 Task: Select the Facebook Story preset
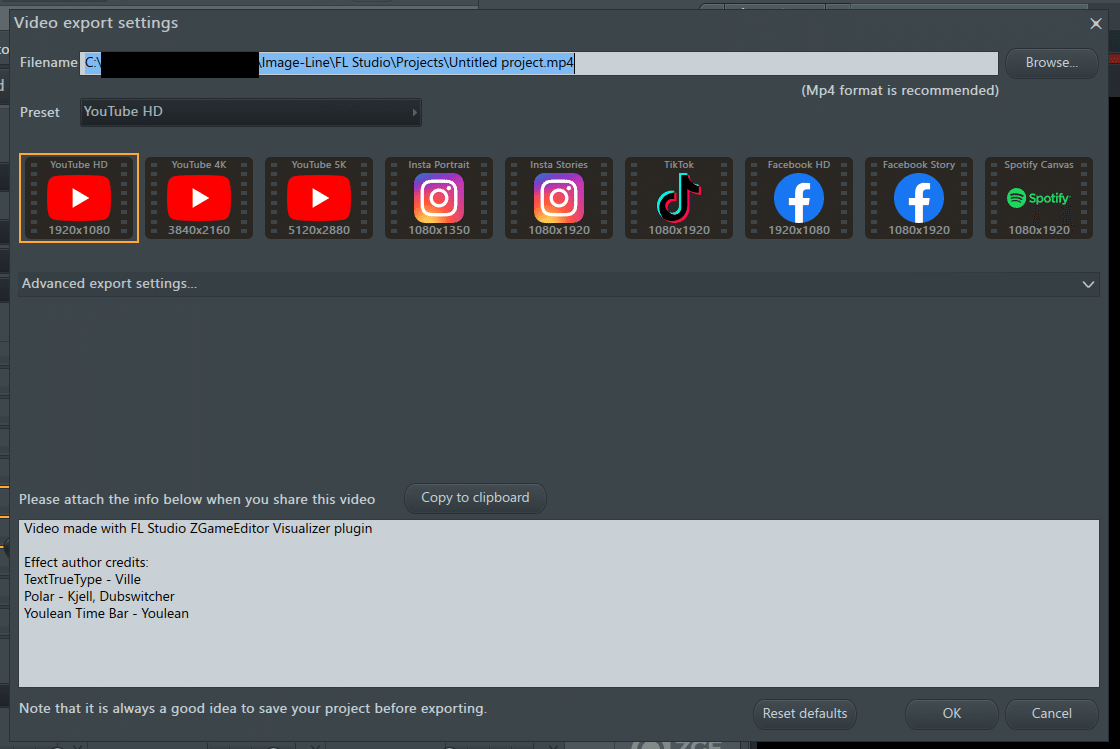919,198
